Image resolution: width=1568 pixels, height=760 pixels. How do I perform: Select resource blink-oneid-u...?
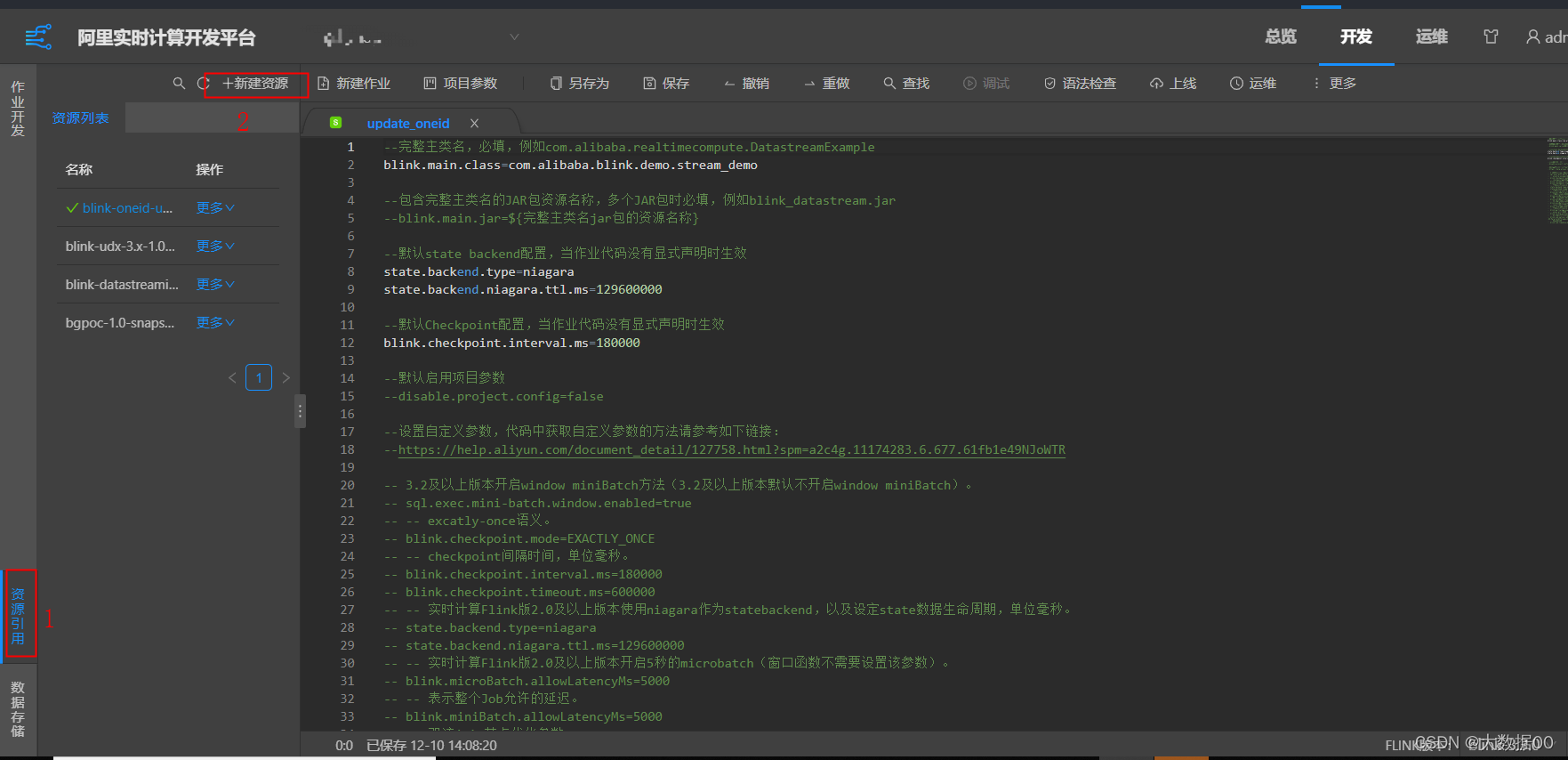(127, 207)
